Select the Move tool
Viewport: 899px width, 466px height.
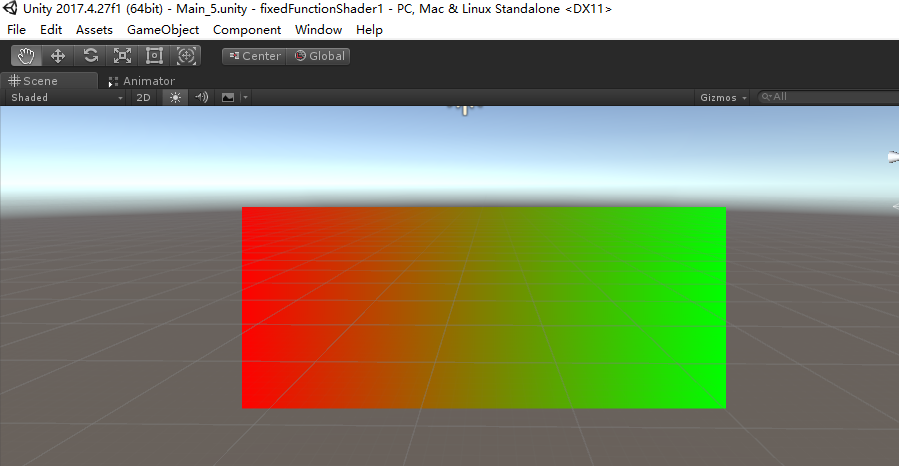(x=58, y=56)
